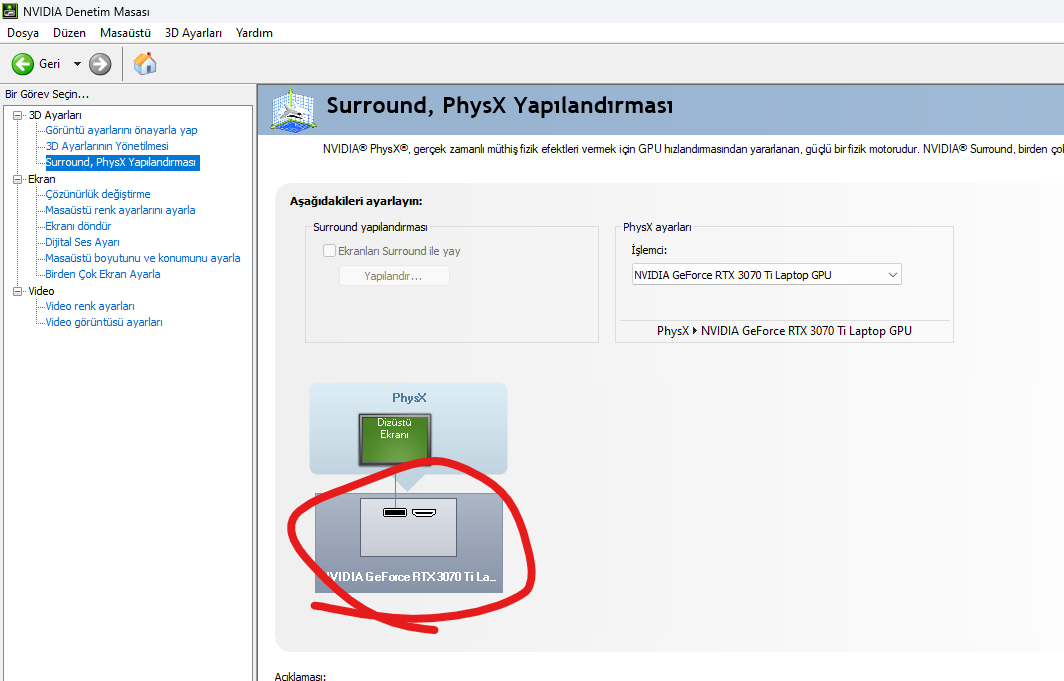Open Görüntü ayarlarını önayarla yap link
This screenshot has height=681, width=1064.
tap(121, 130)
